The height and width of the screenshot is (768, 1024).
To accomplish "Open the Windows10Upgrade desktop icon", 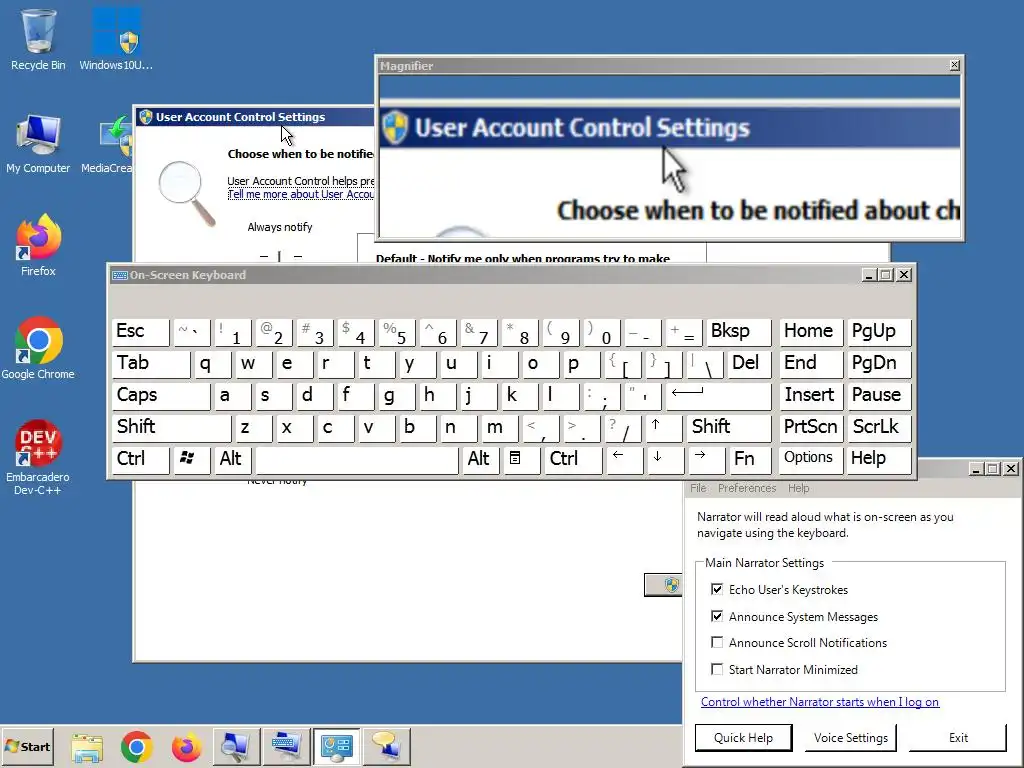I will pos(116,39).
